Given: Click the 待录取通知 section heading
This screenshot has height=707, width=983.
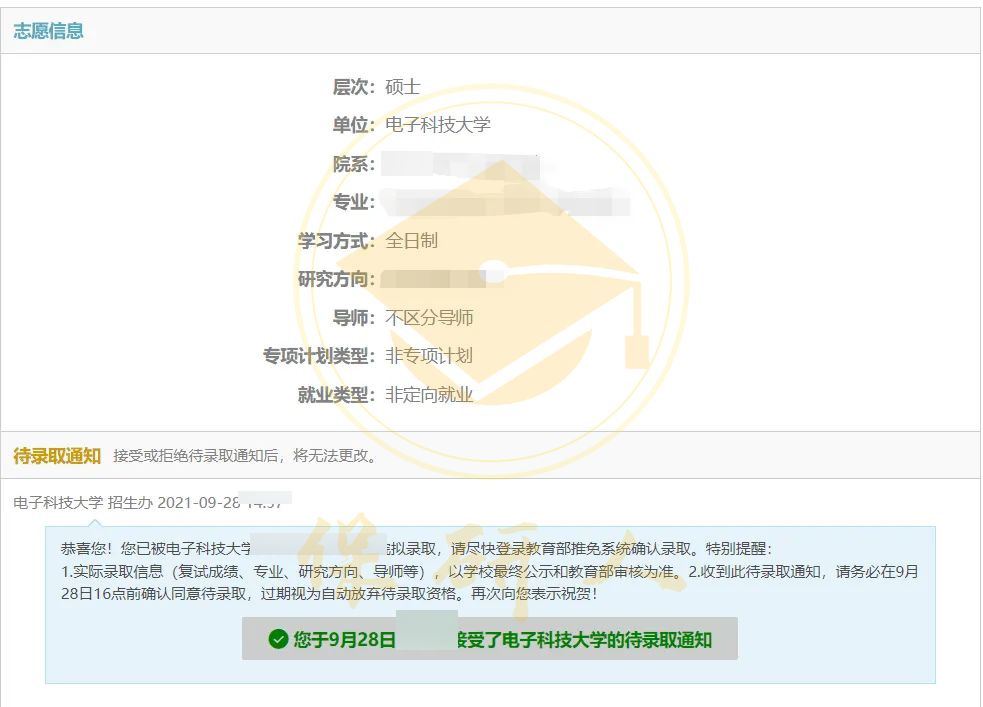Looking at the screenshot, I should (57, 456).
